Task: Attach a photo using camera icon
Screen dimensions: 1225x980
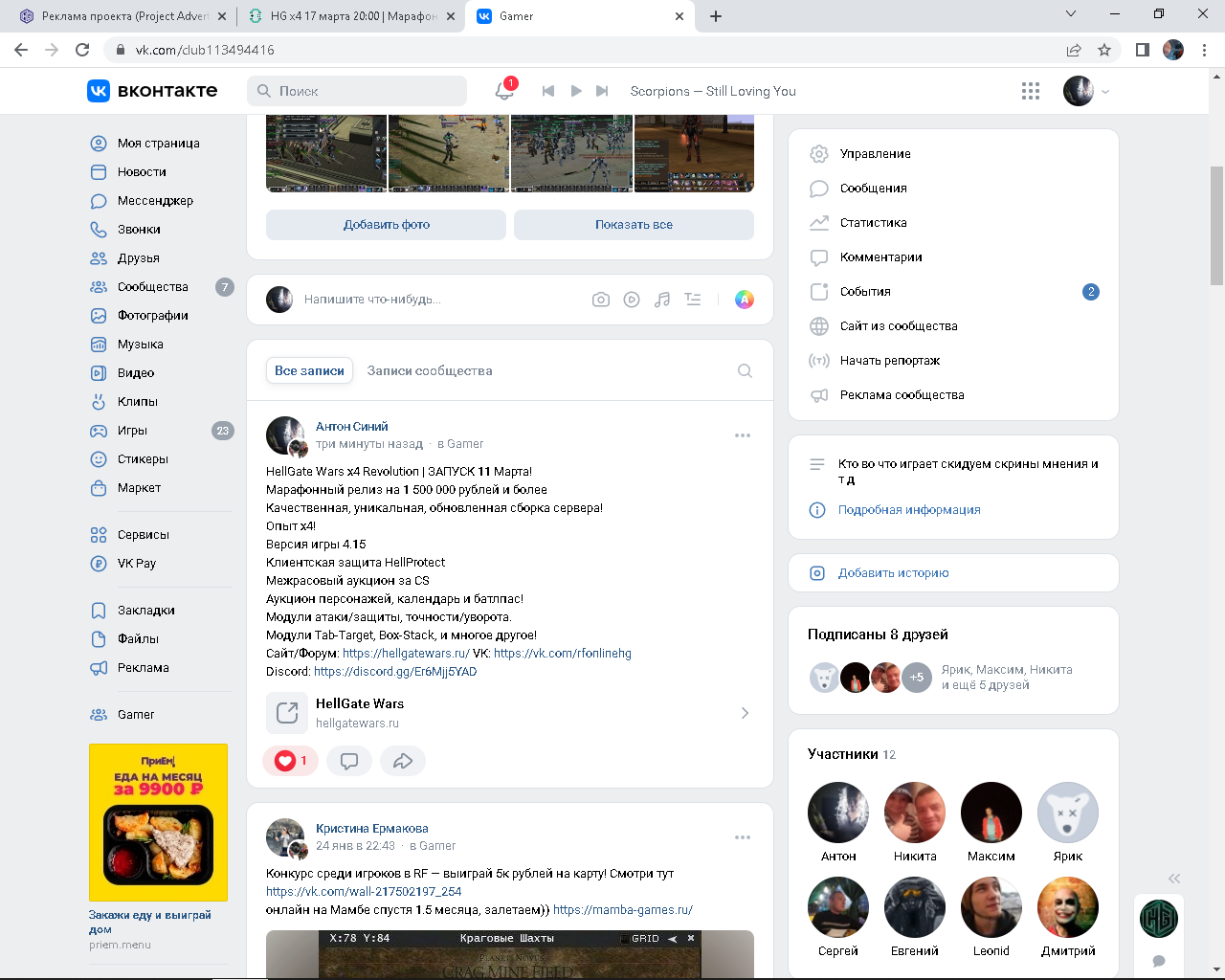Action: 601,300
